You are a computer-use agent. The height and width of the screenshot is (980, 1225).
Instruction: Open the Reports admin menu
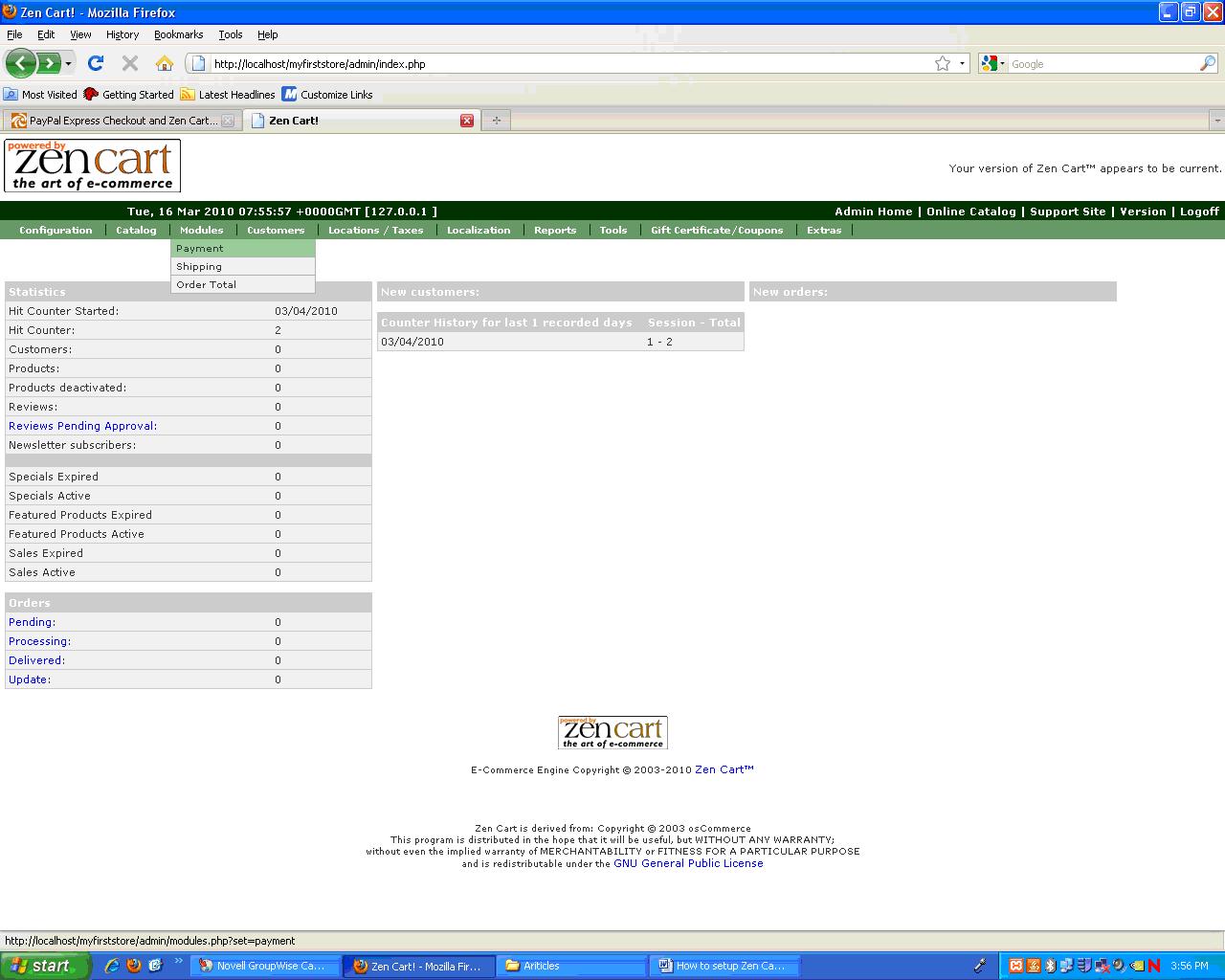point(555,231)
